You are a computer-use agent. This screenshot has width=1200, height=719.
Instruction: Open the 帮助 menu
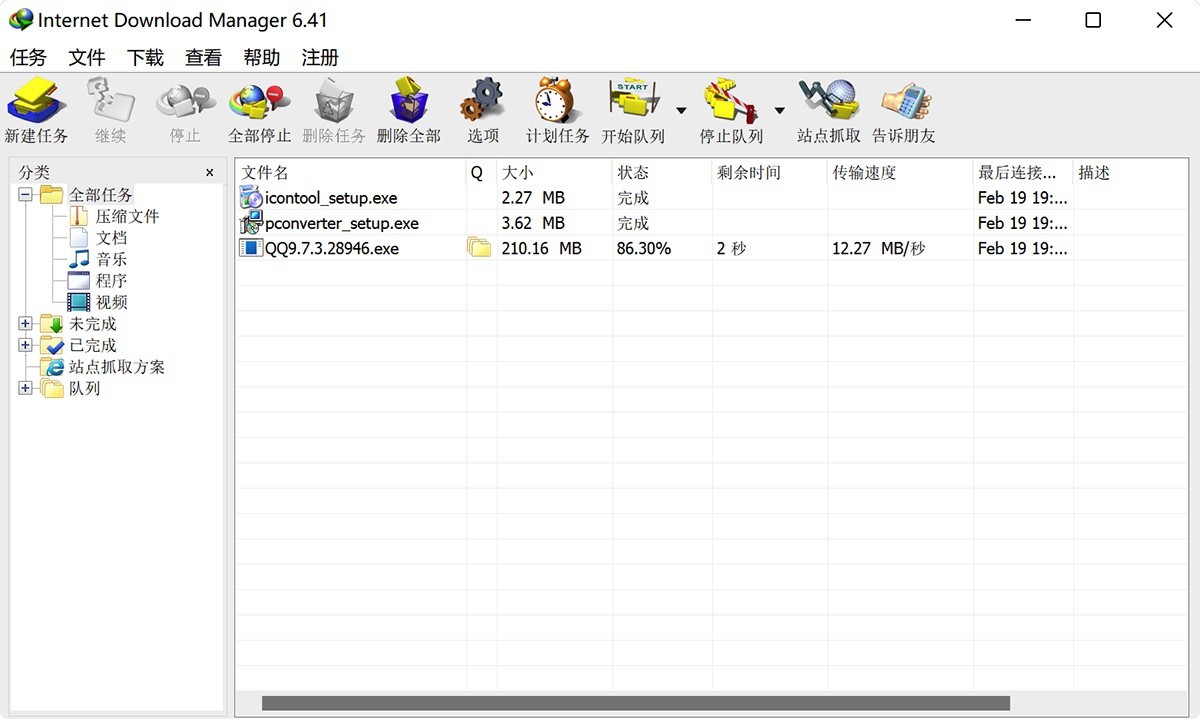click(x=261, y=57)
